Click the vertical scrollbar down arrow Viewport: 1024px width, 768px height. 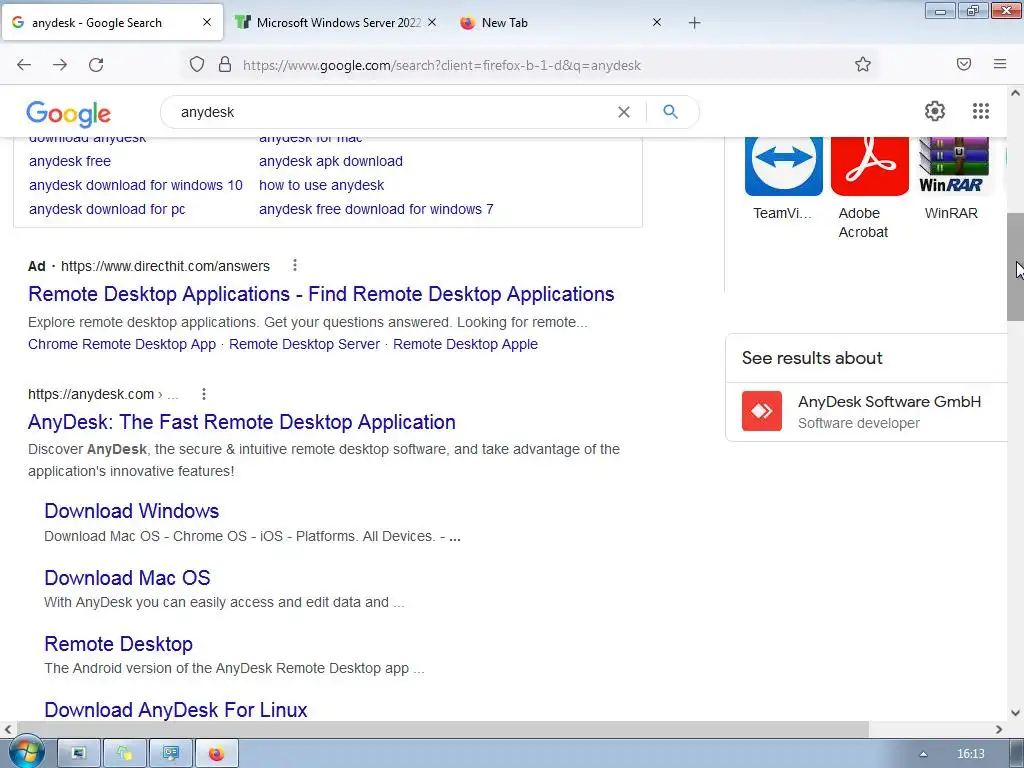[x=1016, y=713]
